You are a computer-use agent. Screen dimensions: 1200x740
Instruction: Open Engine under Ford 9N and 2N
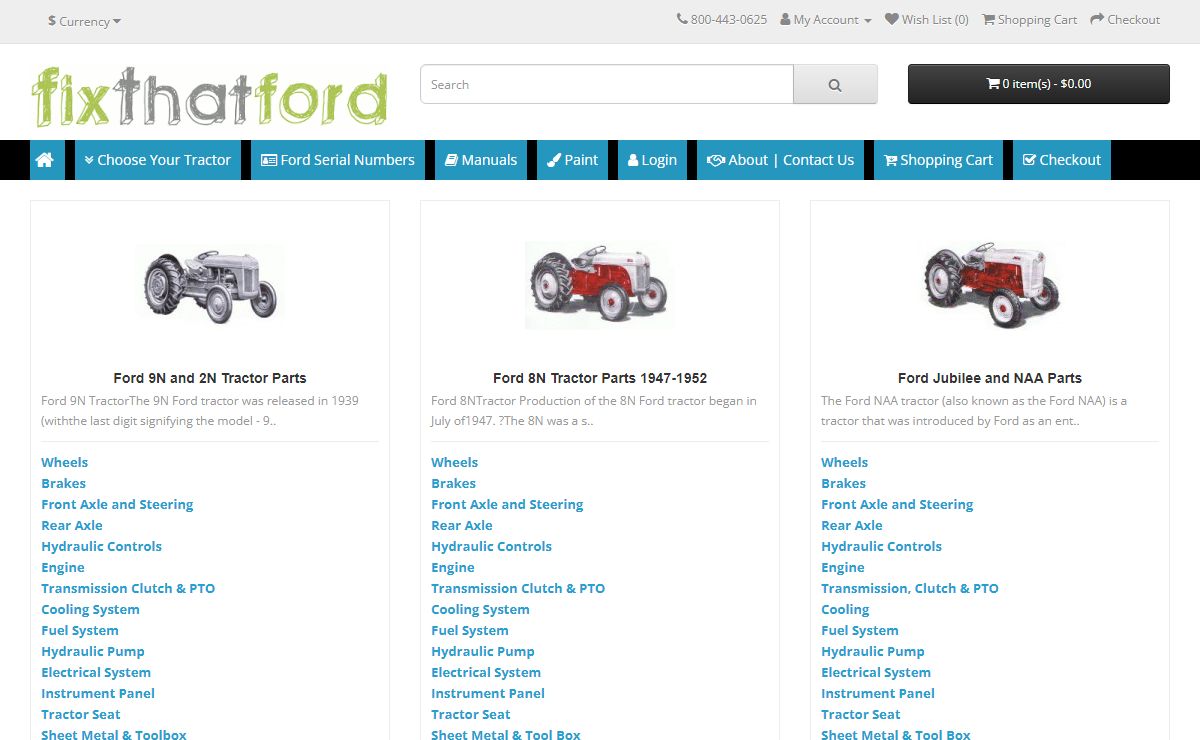(63, 567)
